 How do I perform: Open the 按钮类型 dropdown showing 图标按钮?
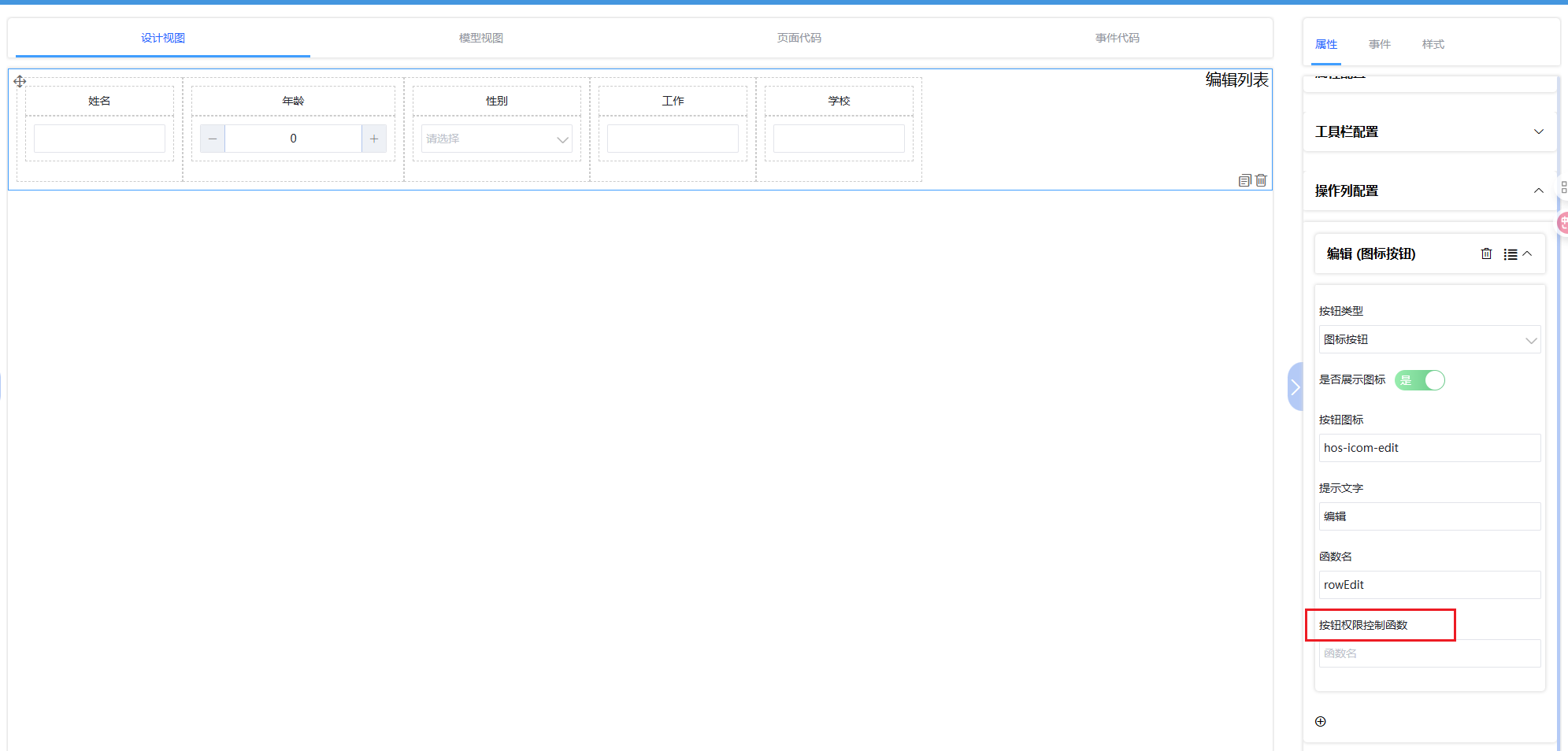[x=1429, y=339]
